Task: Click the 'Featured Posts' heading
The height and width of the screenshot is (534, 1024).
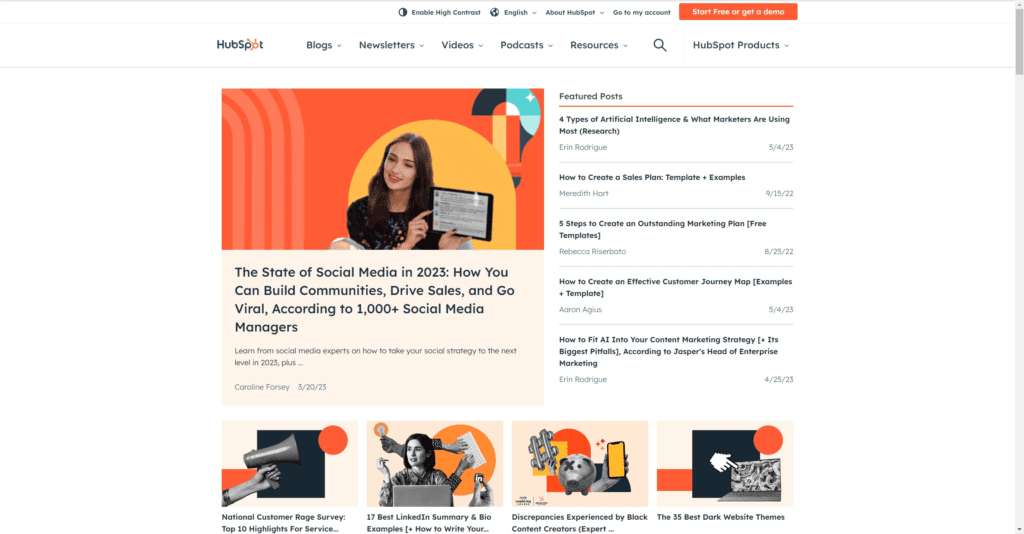Action: (590, 97)
